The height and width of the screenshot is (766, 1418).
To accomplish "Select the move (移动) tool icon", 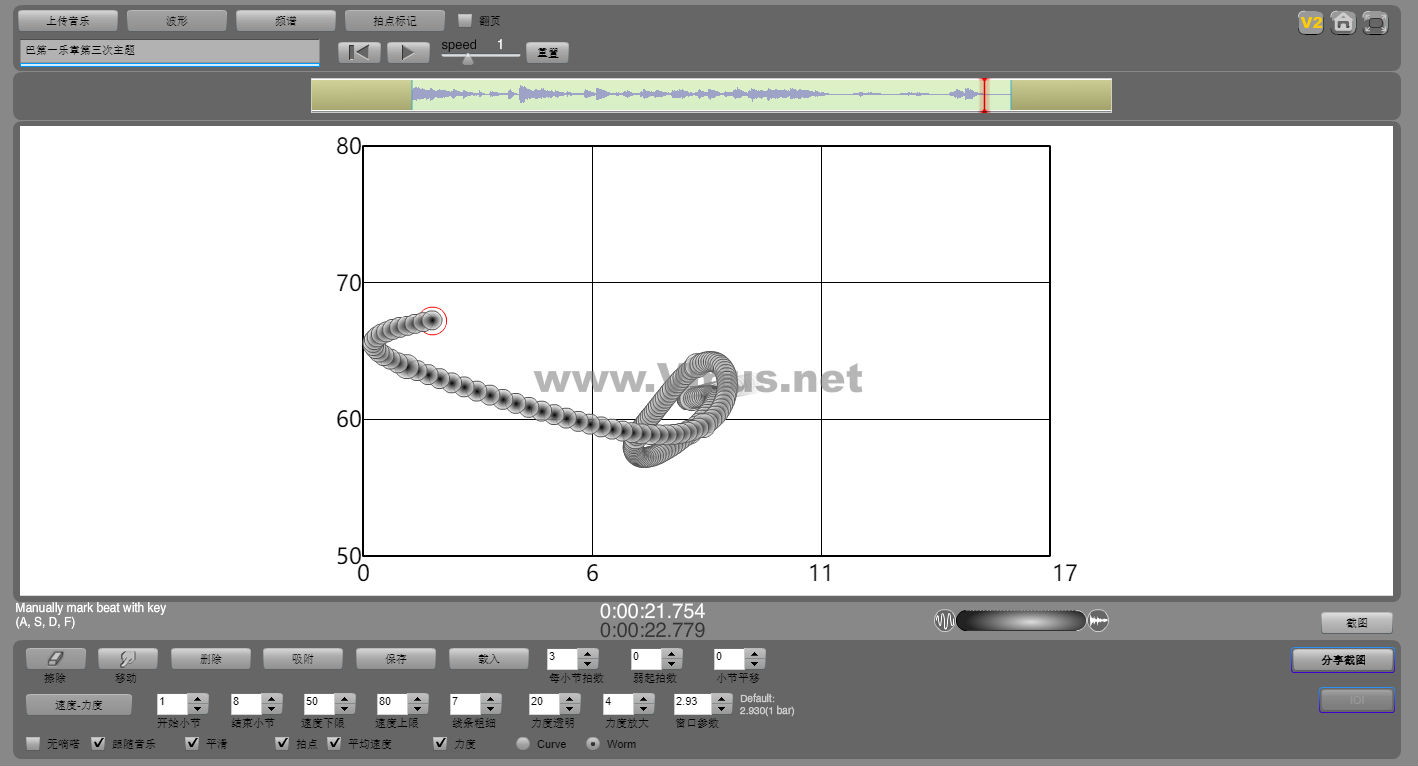I will coord(127,658).
